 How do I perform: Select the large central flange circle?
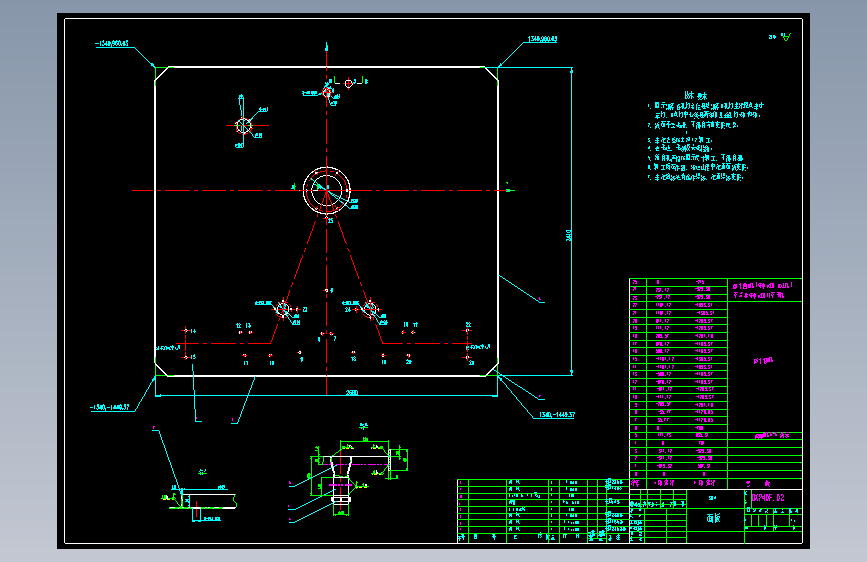tap(327, 190)
